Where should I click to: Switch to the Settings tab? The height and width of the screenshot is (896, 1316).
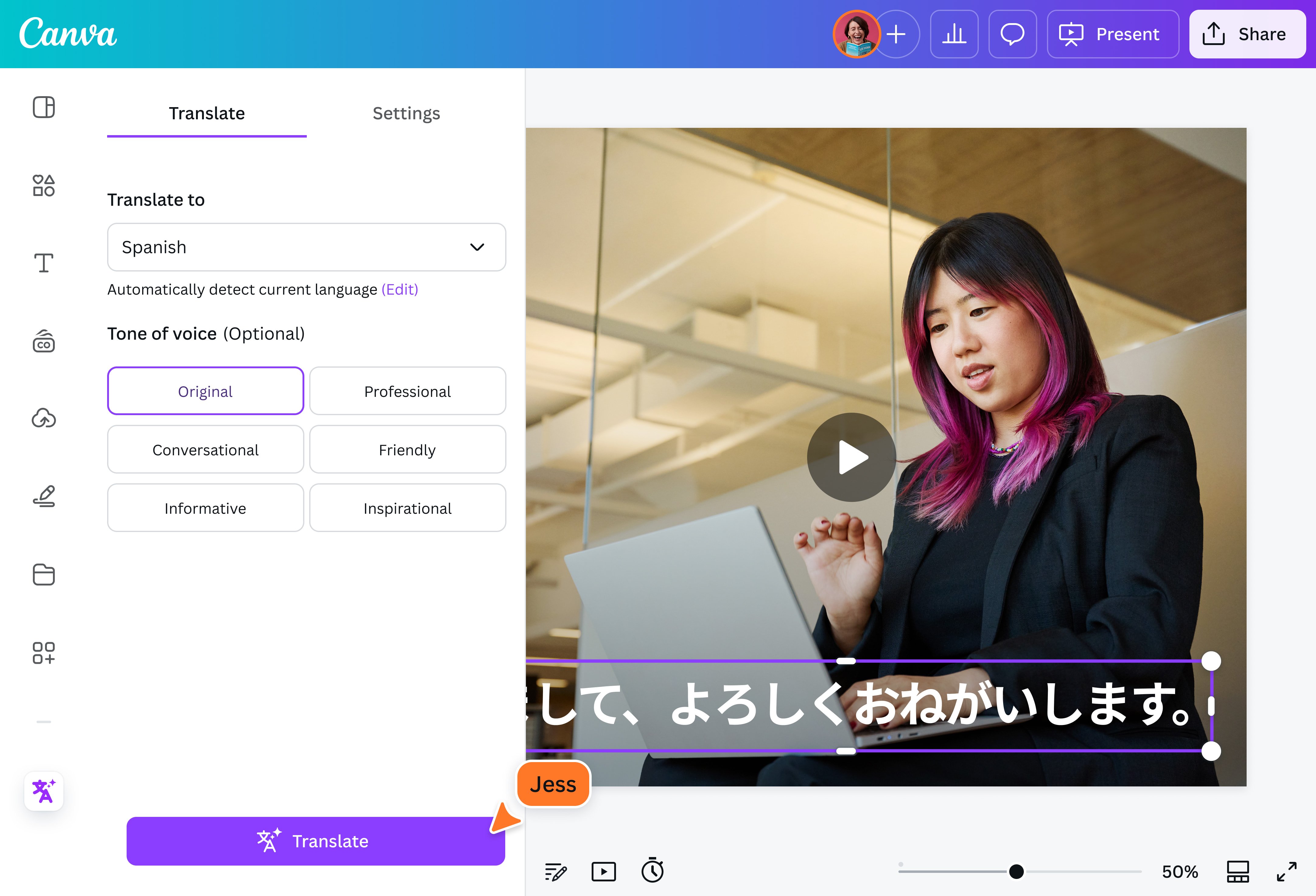coord(406,113)
